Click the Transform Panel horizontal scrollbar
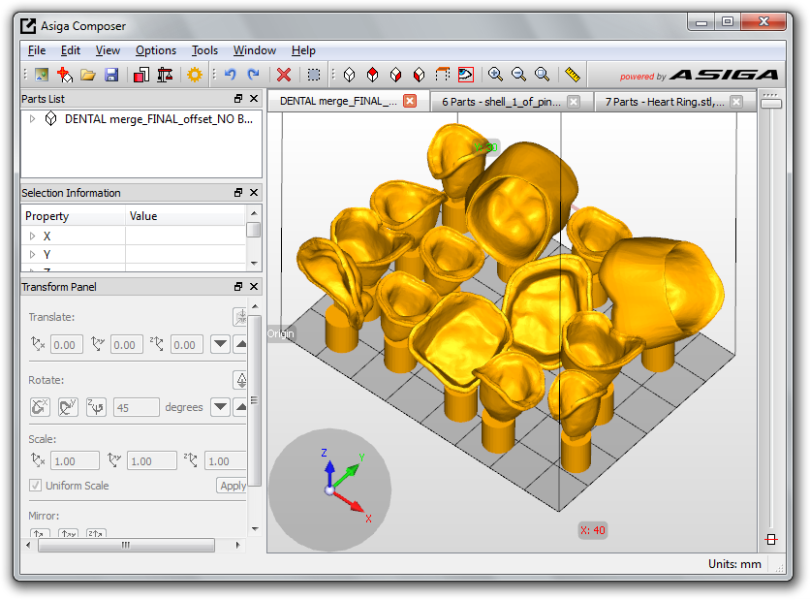 [127, 545]
